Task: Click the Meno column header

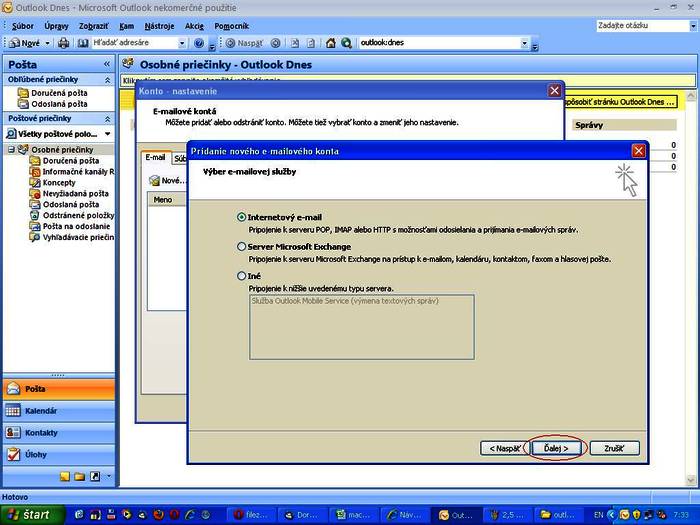Action: [166, 200]
